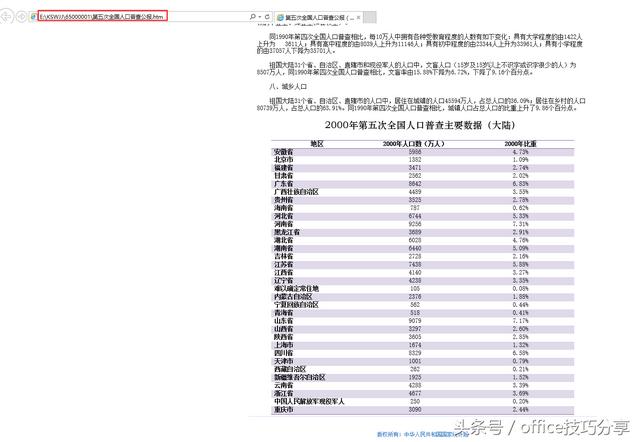Click the population value 1674 for 上海市
640x442 pixels.
415,345
